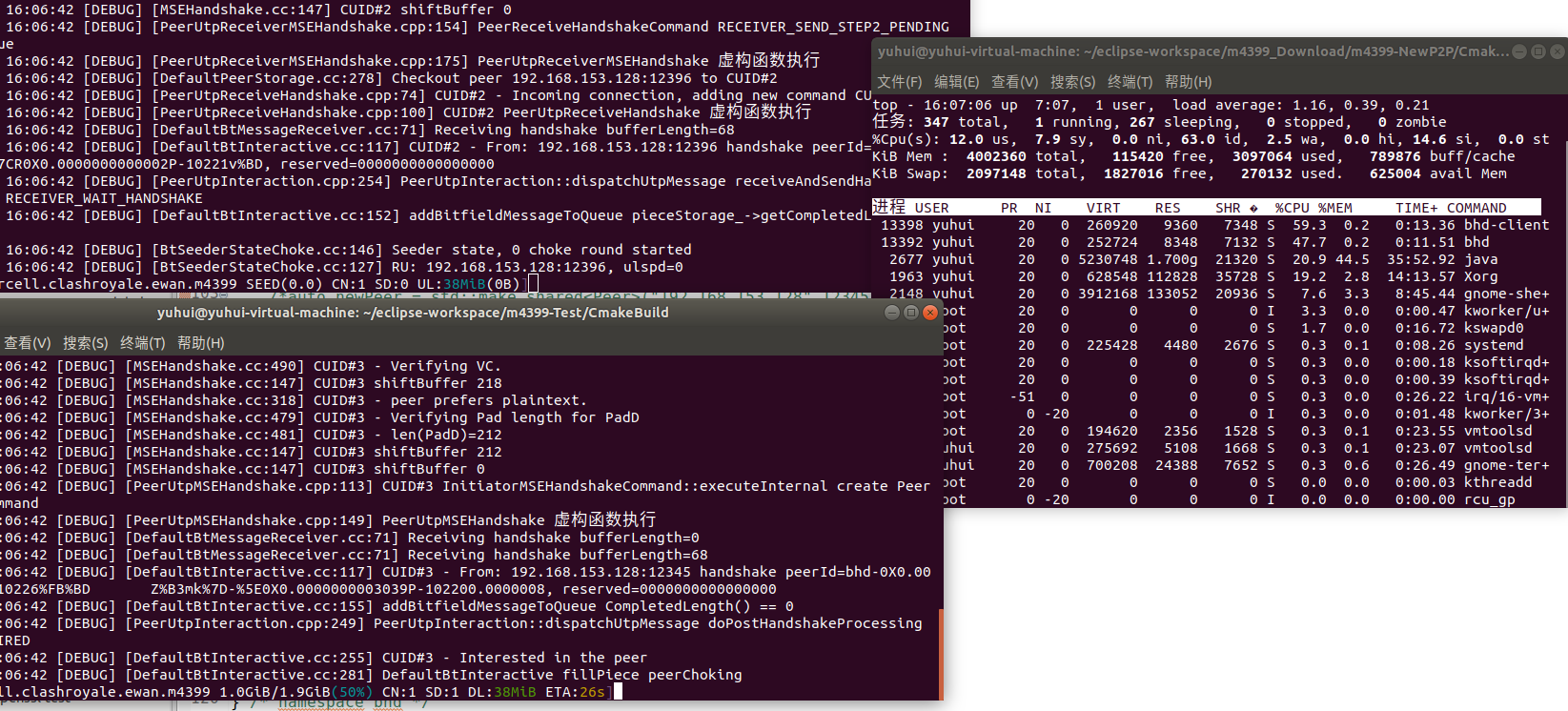The width and height of the screenshot is (1568, 711).
Task: Close the m4399-Test/CmakeBuild terminal window
Action: pyautogui.click(x=930, y=313)
